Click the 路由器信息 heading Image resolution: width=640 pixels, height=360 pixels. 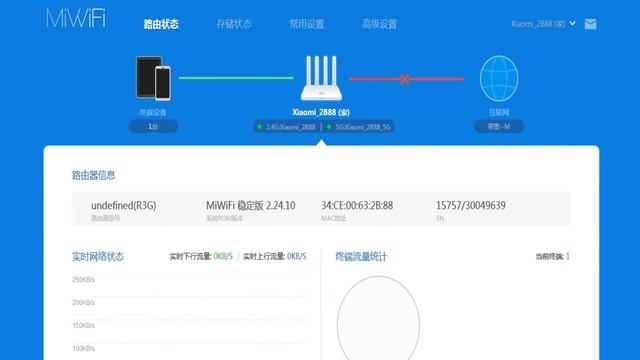point(93,175)
